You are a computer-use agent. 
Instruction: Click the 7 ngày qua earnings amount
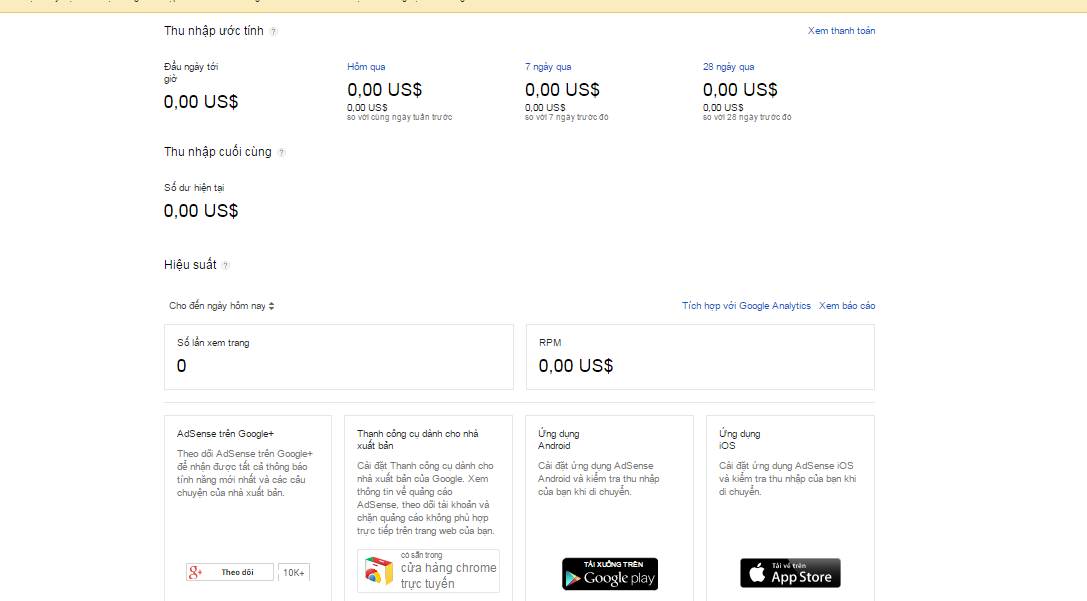click(x=562, y=90)
